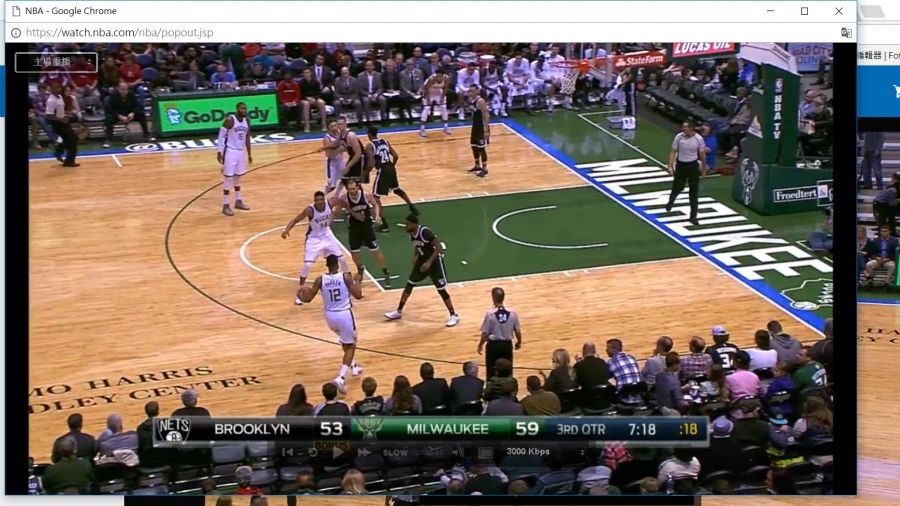
Task: Open the 主場重播 broadcast feed dropdown
Action: (56, 62)
